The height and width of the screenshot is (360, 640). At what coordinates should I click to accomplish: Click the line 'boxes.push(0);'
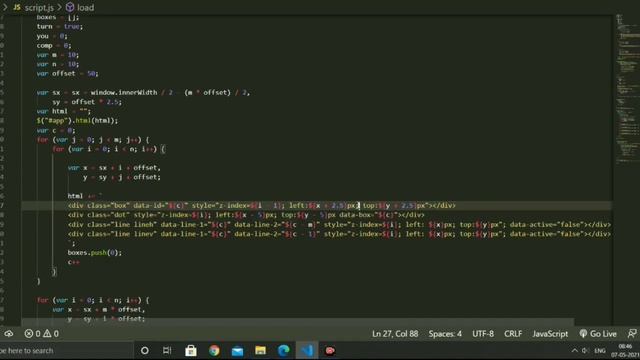click(x=95, y=253)
